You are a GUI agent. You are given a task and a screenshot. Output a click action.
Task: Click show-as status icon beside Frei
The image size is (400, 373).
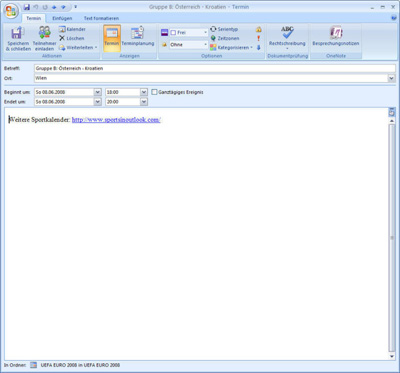tap(164, 33)
